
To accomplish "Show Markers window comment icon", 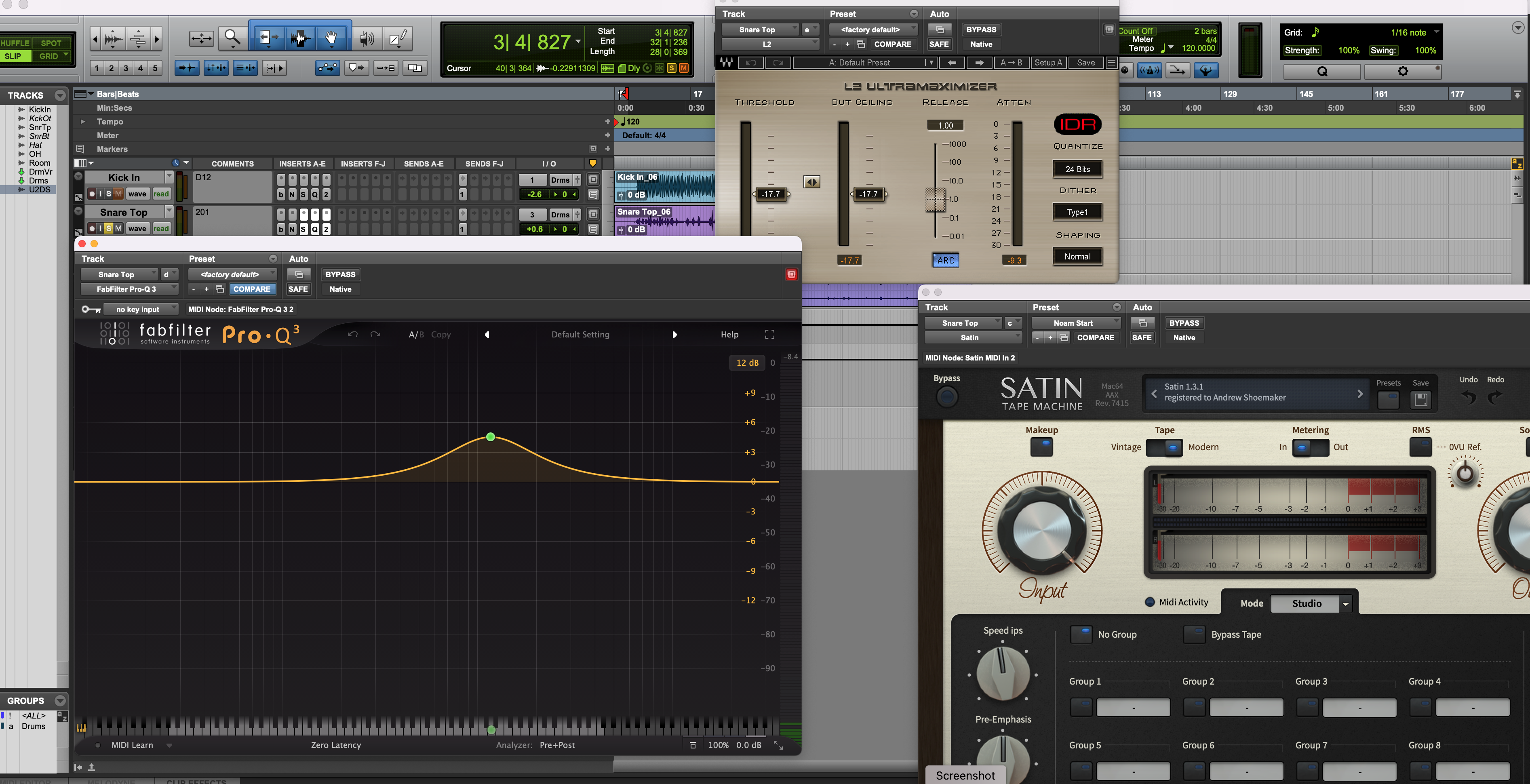I will (x=80, y=149).
